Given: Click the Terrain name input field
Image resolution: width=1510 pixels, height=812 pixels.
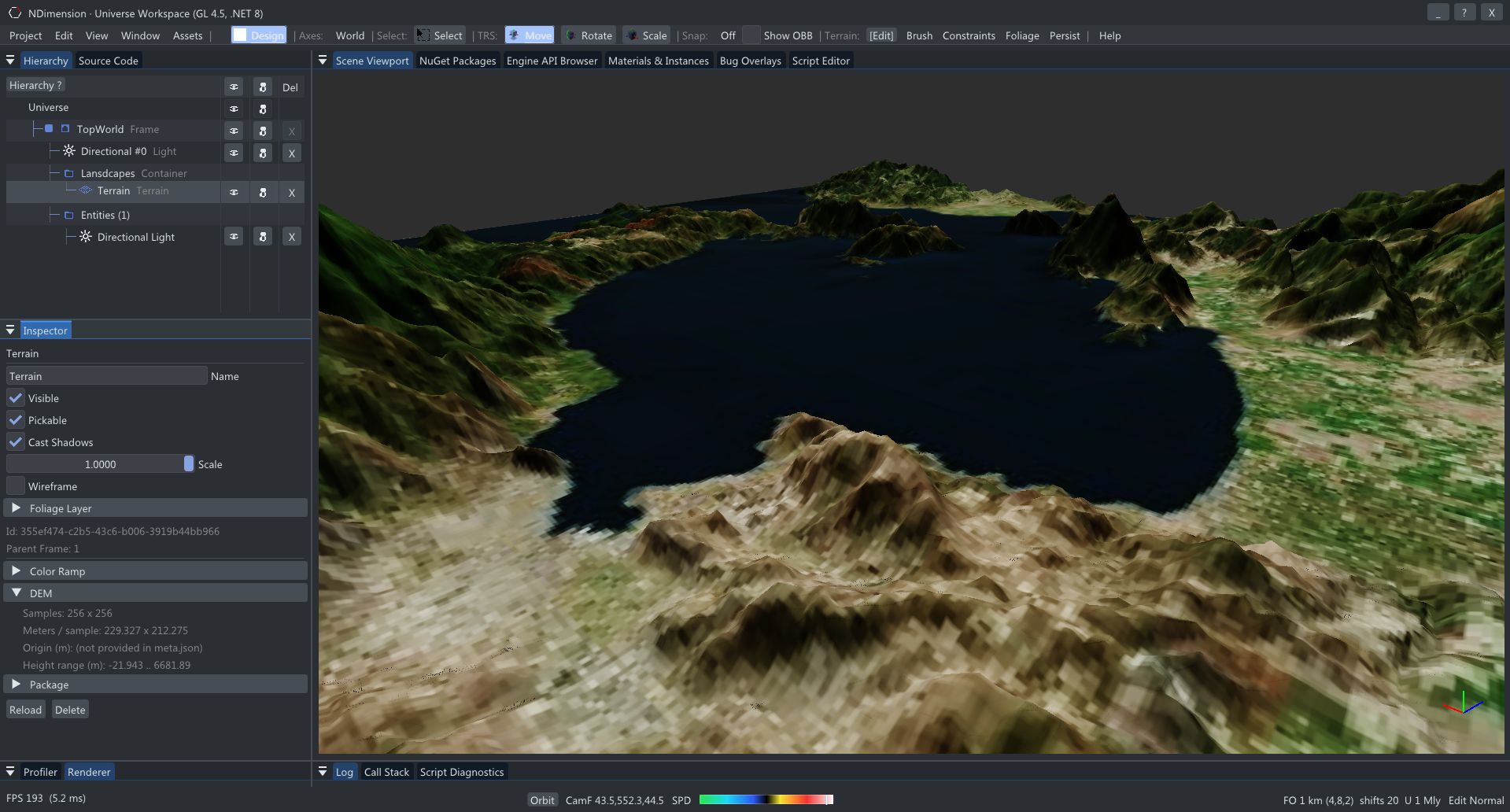Looking at the screenshot, I should [x=105, y=375].
